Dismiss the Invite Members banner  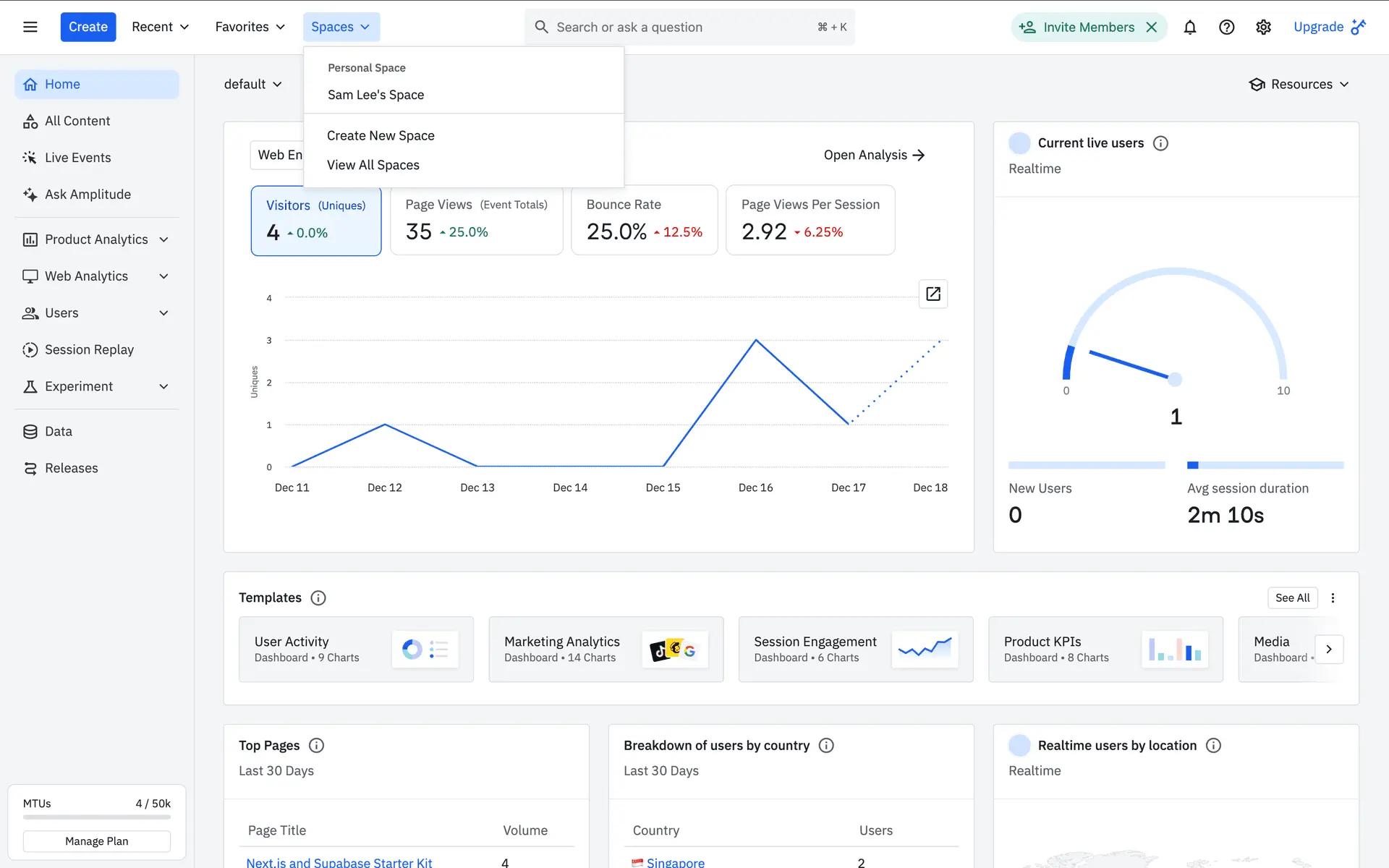[x=1152, y=27]
